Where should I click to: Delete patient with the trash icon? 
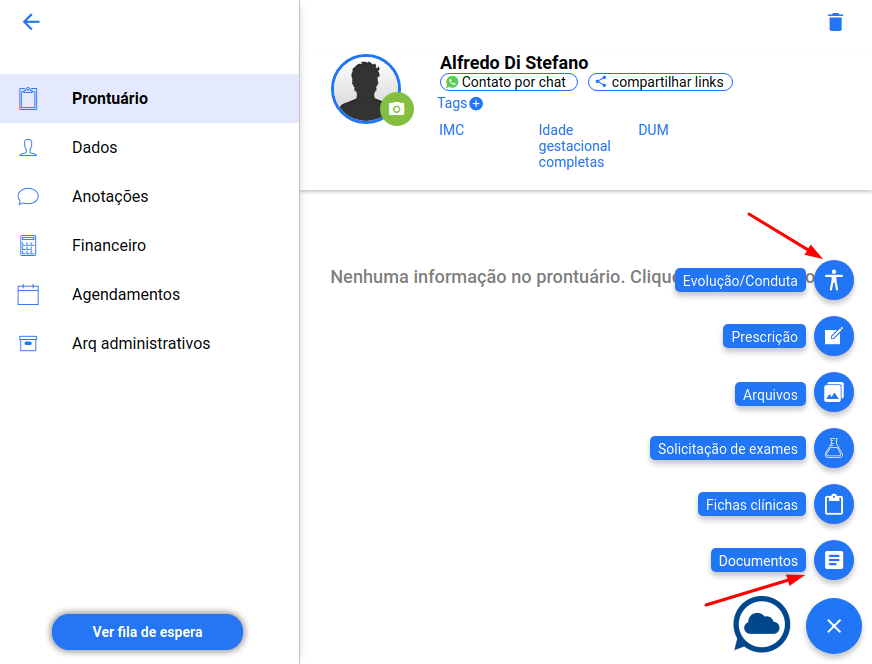pos(835,22)
